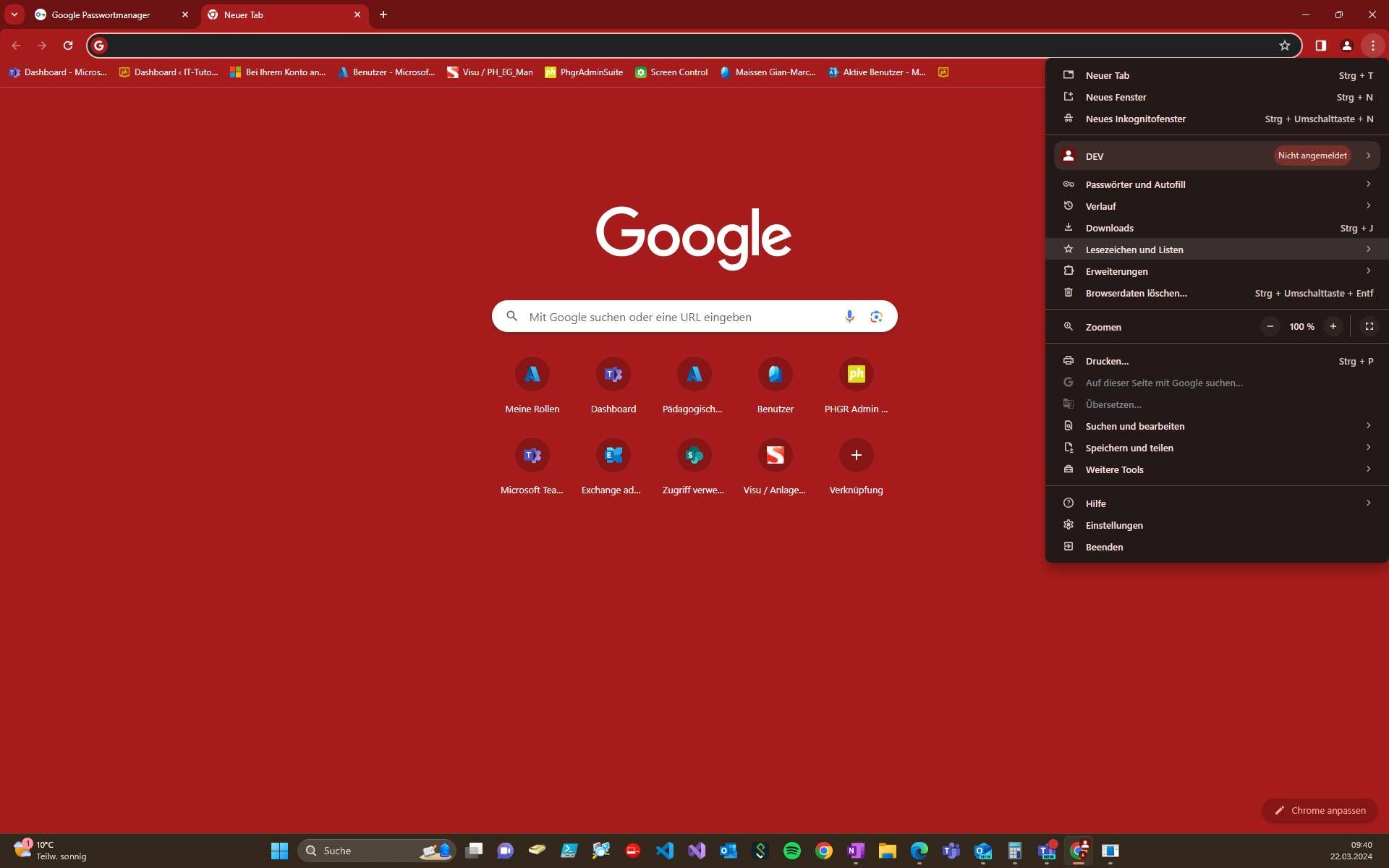Click the voice search microphone icon

(849, 317)
